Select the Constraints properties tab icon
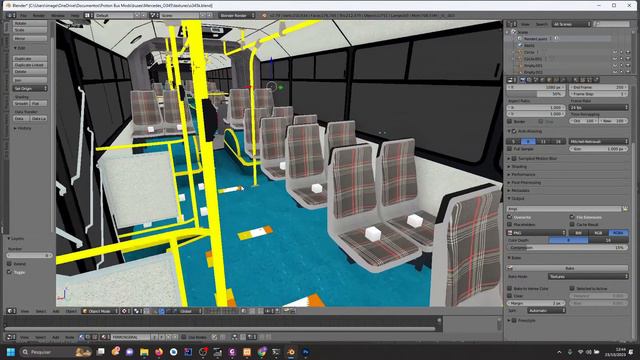Image resolution: width=640 pixels, height=360 pixels. click(557, 80)
